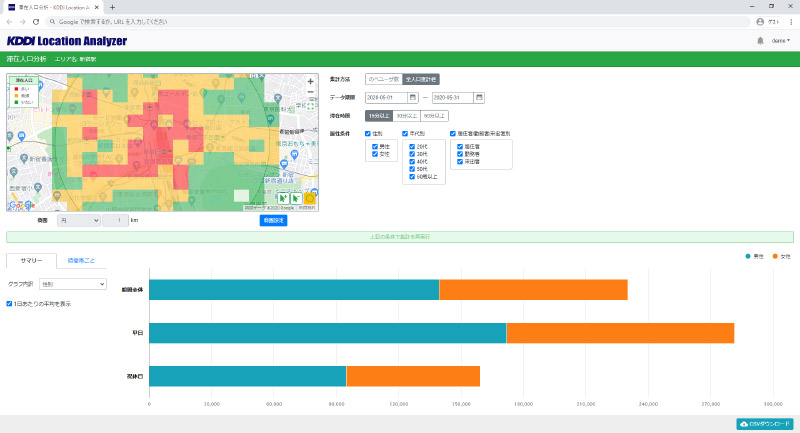Click the end date input field
This screenshot has width=800, height=433.
pyautogui.click(x=453, y=97)
